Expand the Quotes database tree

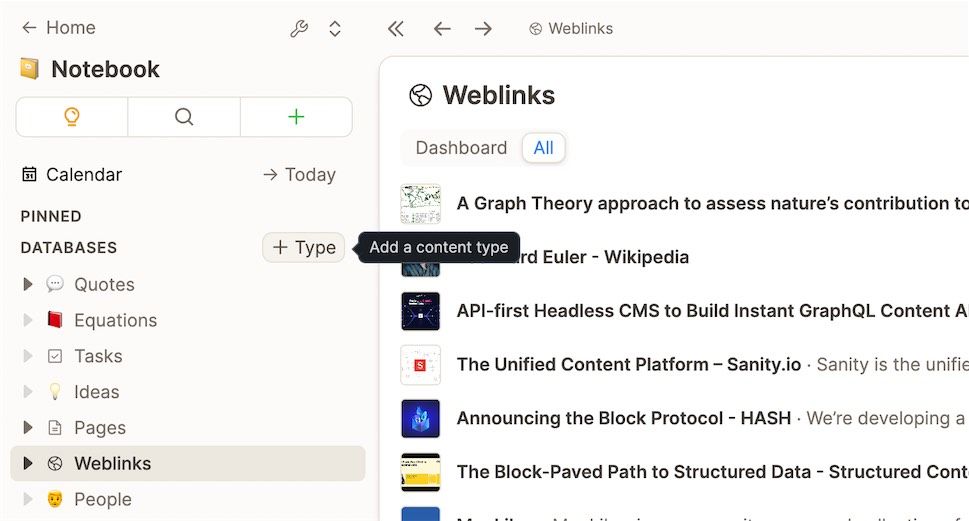pyautogui.click(x=28, y=285)
